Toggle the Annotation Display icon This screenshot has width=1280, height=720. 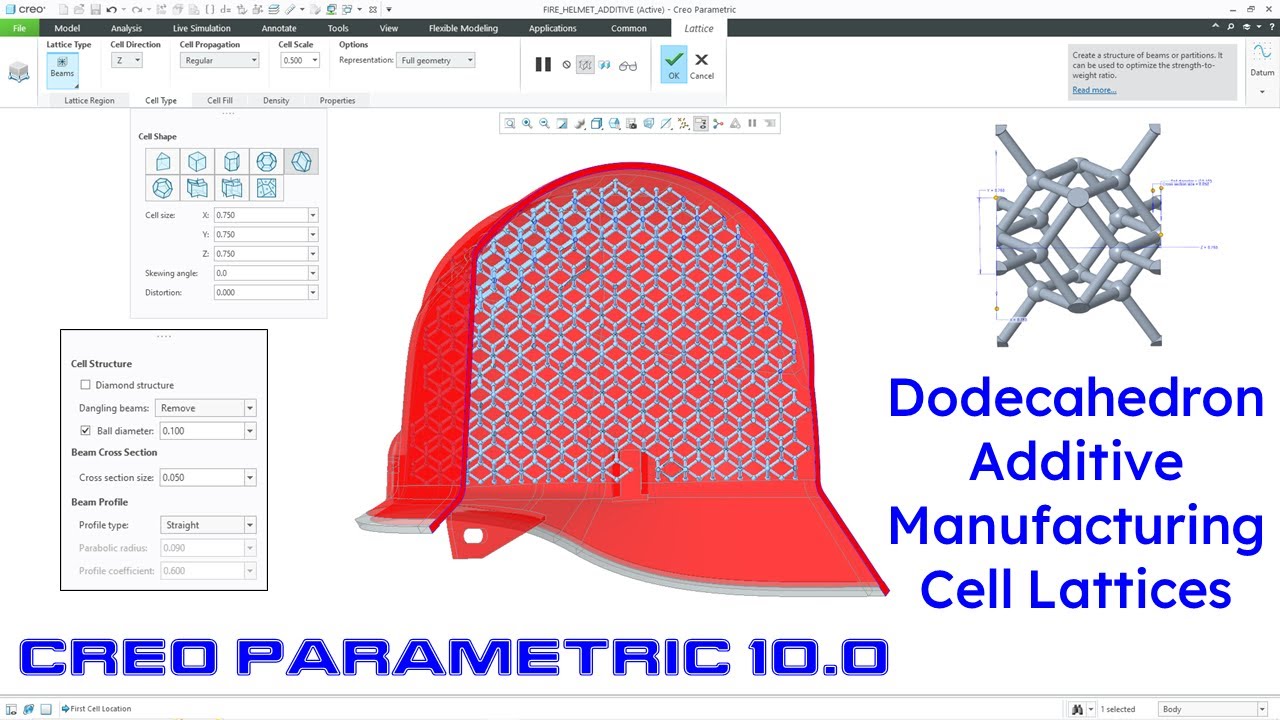(701, 124)
